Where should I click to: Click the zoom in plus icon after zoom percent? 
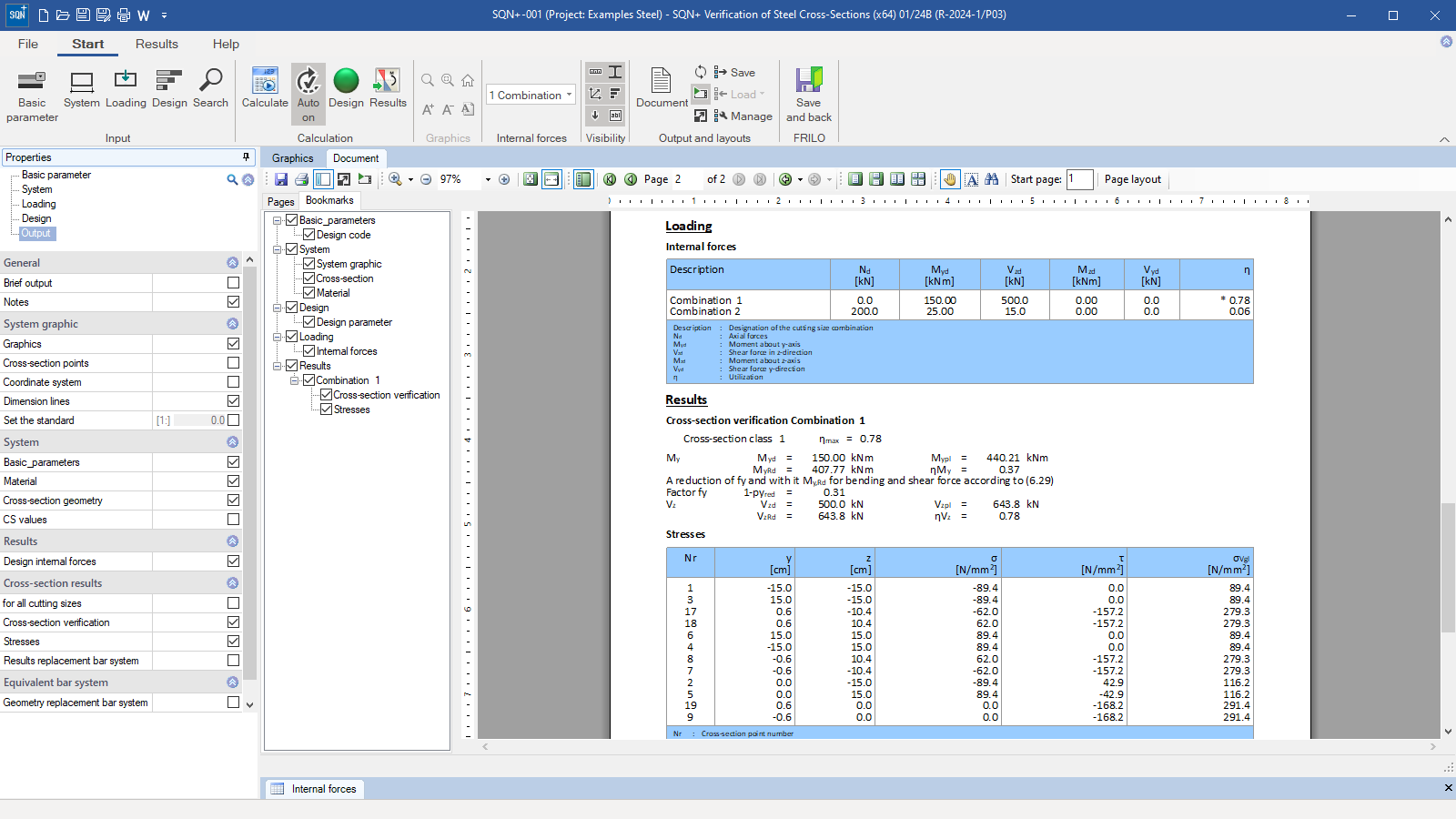pyautogui.click(x=504, y=179)
